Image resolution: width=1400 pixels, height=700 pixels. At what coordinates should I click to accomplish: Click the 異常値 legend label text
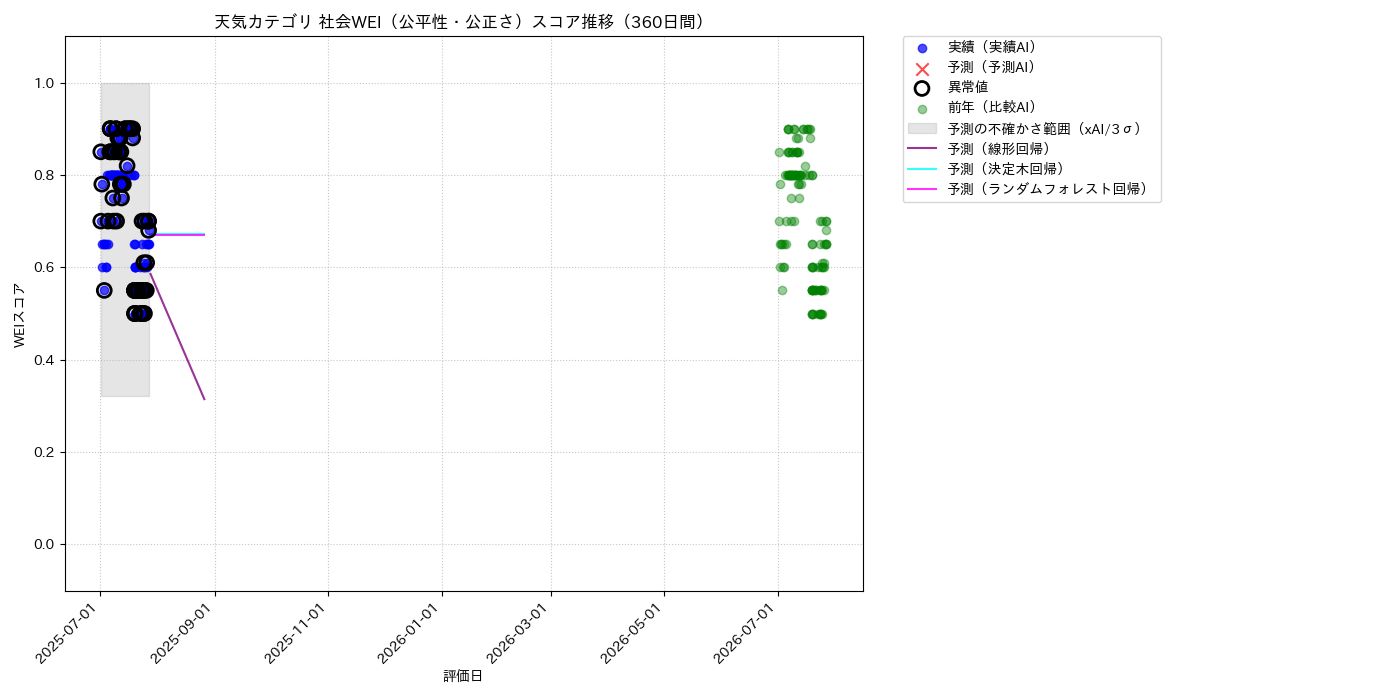click(x=968, y=88)
